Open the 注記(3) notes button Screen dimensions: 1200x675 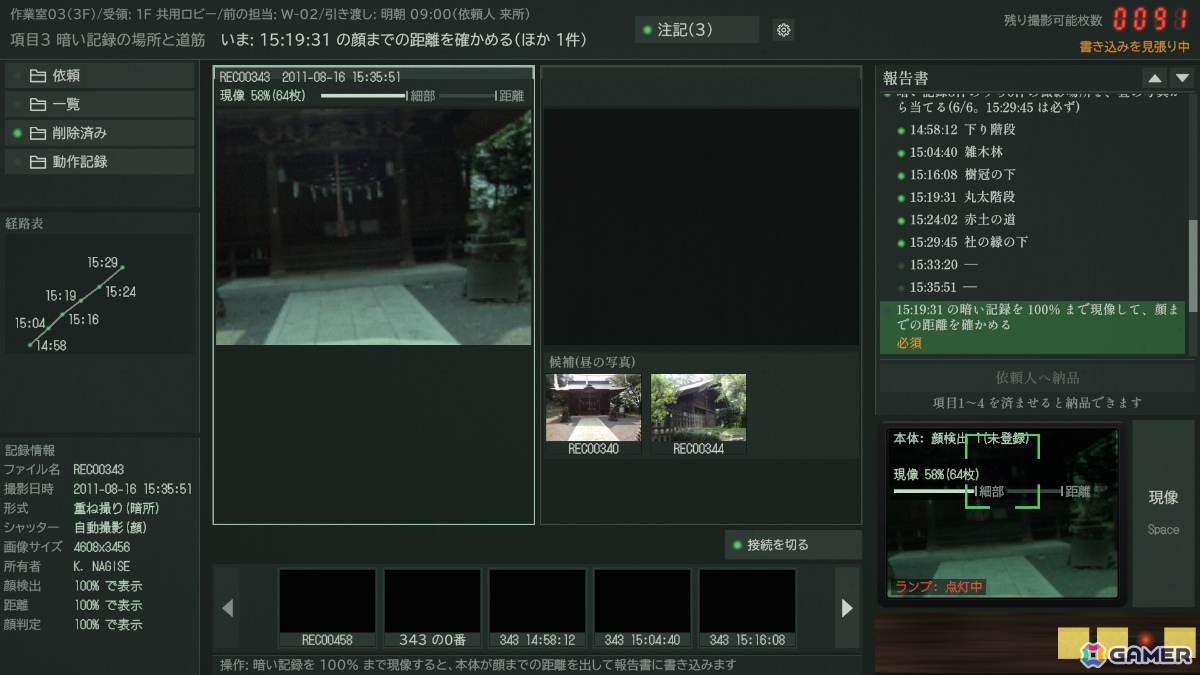[697, 30]
